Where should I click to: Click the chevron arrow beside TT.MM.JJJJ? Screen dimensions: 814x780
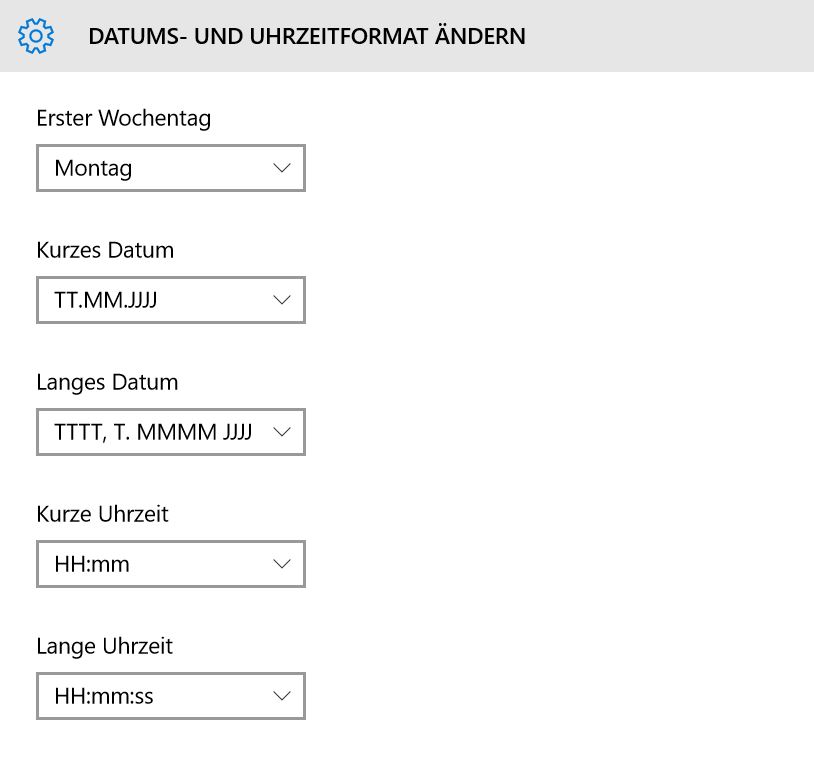282,300
